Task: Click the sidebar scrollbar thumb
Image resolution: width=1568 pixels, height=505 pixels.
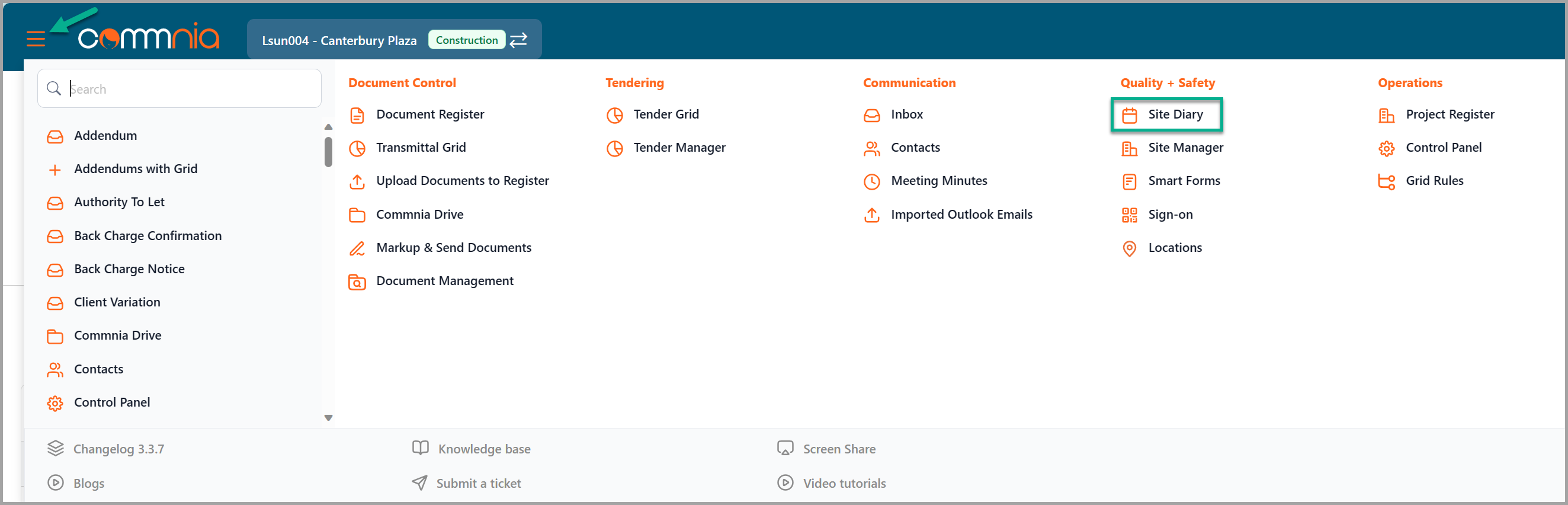Action: tap(329, 152)
